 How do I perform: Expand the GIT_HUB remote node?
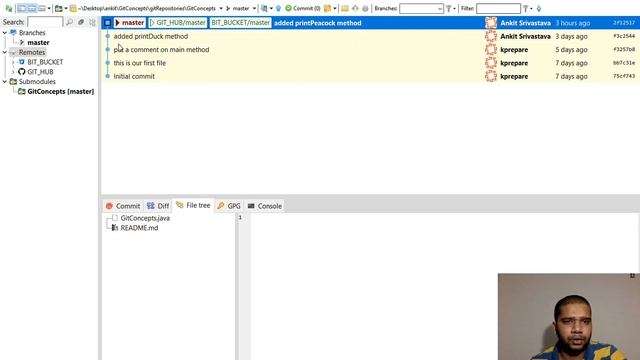pos(13,72)
